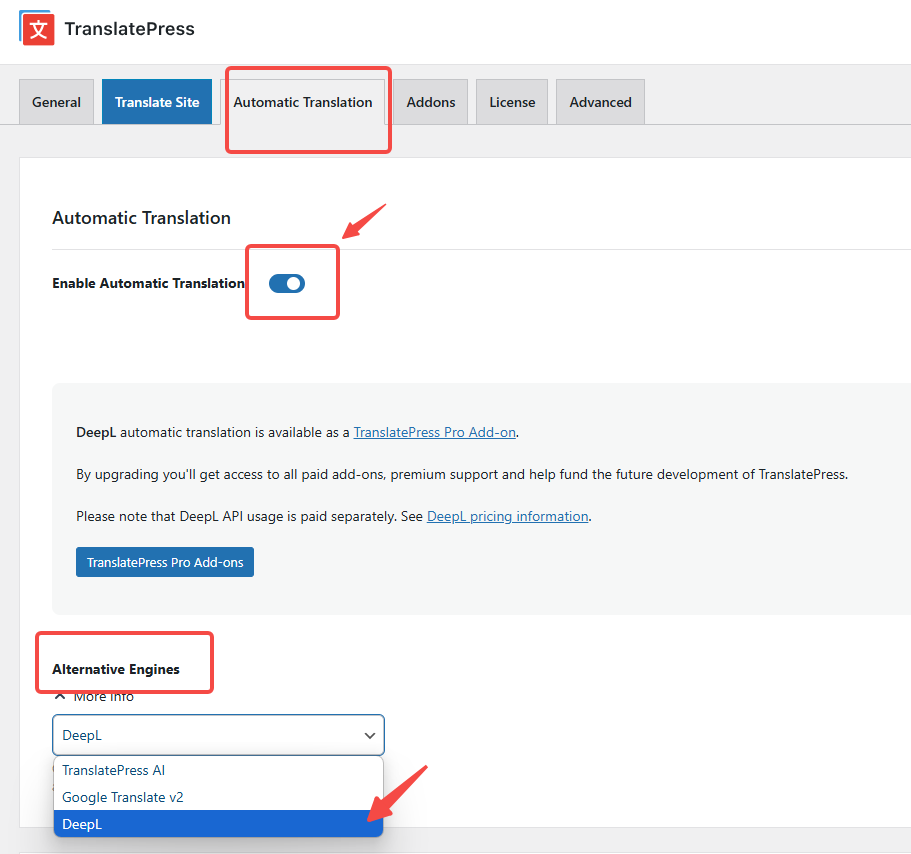Toggle the Enable Automatic Translation switch

(287, 284)
